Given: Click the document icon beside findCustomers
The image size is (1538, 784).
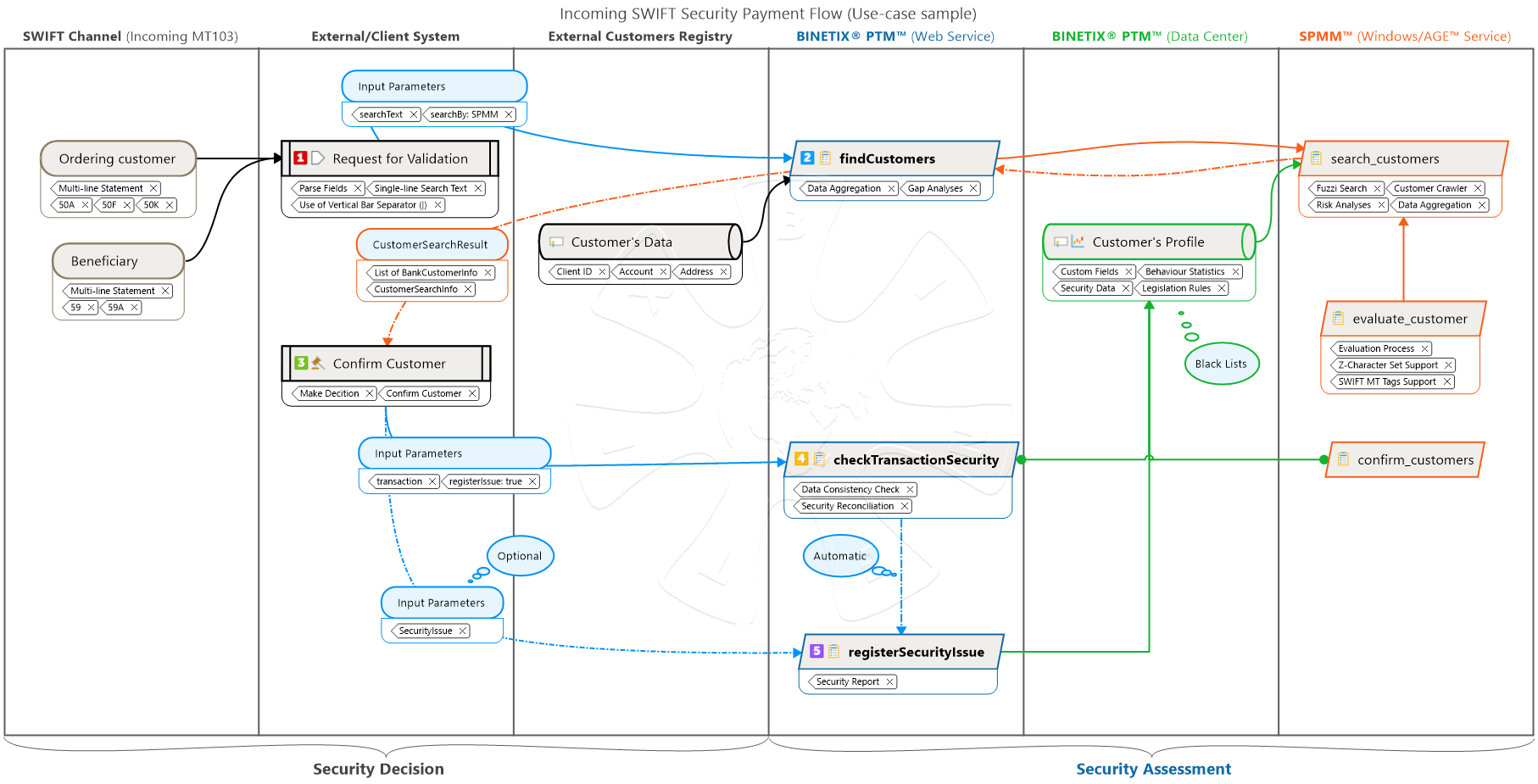Looking at the screenshot, I should point(825,158).
